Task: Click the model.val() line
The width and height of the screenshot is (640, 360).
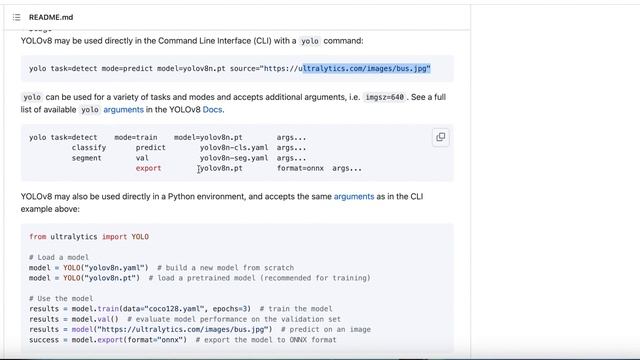Action: [x=185, y=319]
